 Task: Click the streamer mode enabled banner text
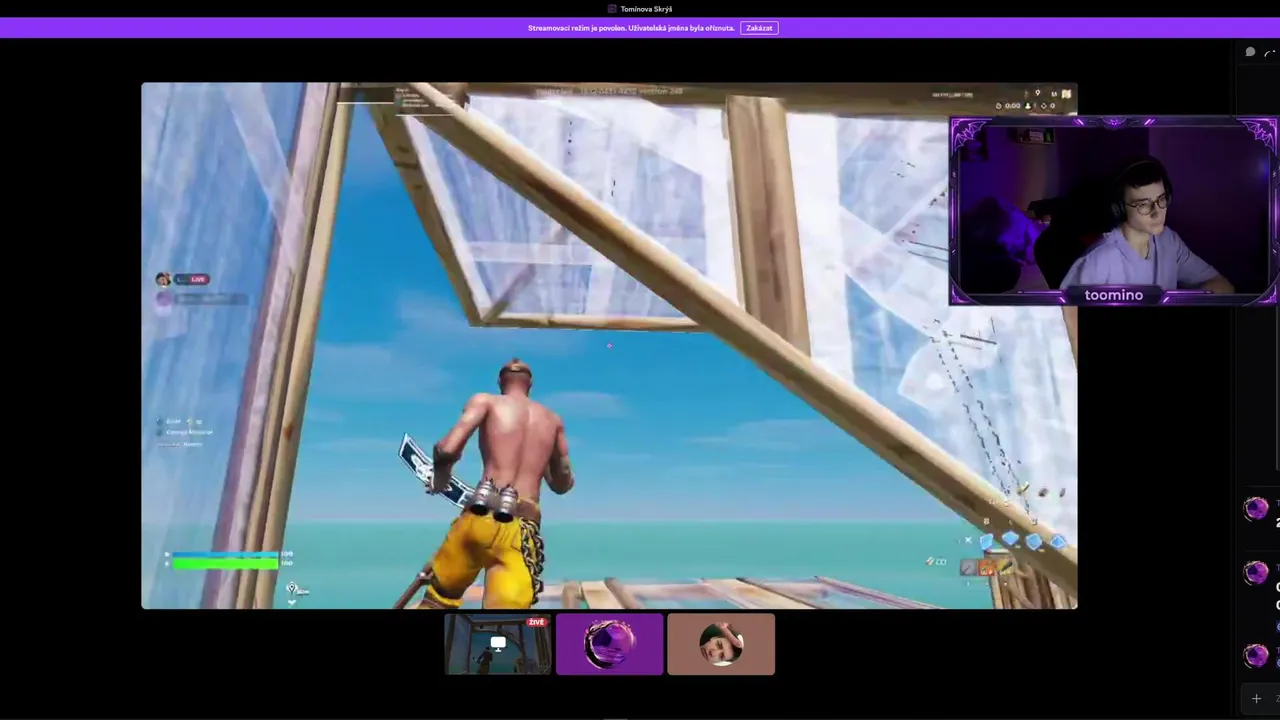click(x=631, y=28)
